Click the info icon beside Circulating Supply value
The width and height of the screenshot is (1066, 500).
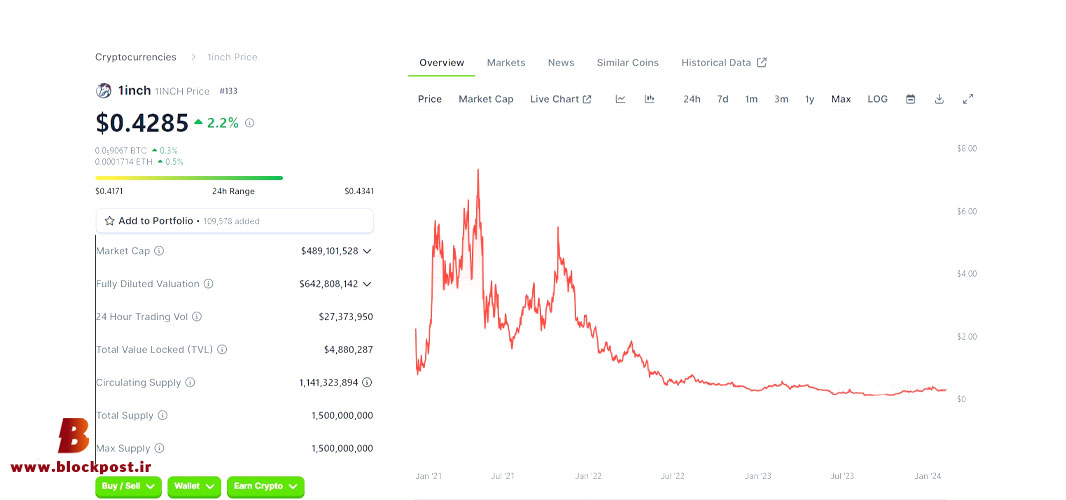pyautogui.click(x=367, y=382)
